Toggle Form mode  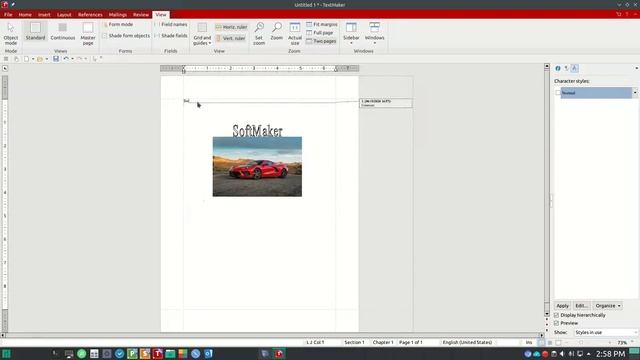(x=118, y=24)
